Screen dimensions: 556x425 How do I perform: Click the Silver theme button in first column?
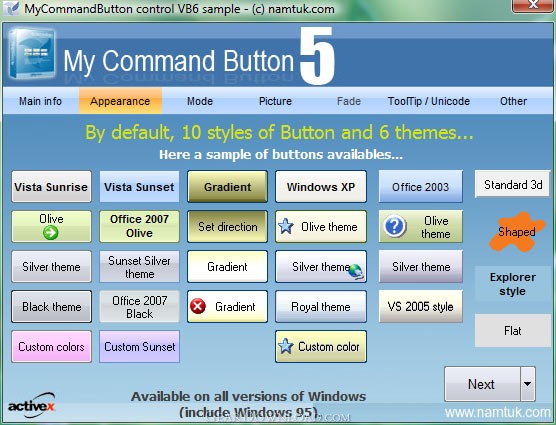(51, 266)
